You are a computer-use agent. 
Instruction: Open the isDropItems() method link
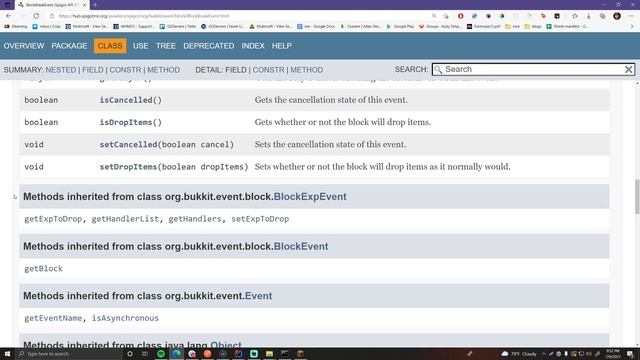point(131,122)
